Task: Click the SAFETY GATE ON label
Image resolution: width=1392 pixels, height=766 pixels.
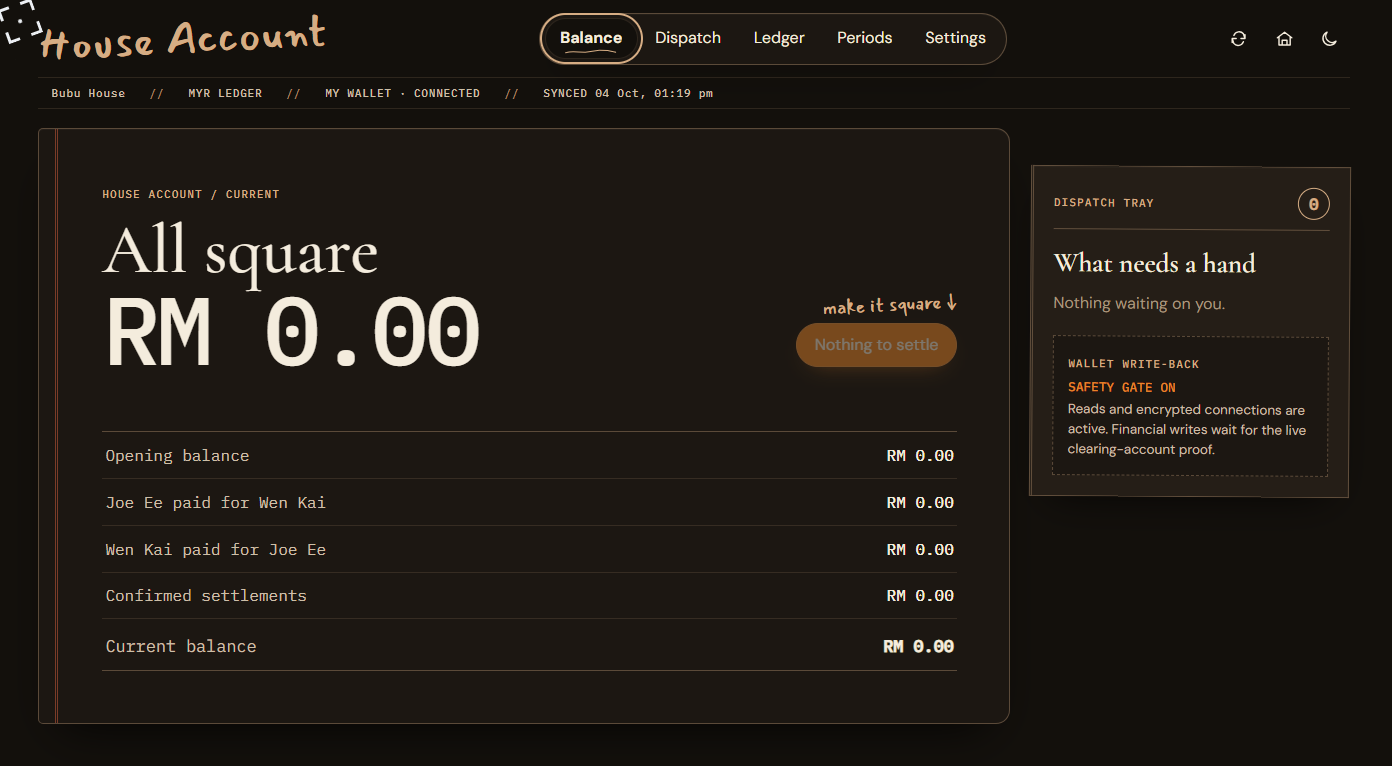Action: pyautogui.click(x=1121, y=388)
